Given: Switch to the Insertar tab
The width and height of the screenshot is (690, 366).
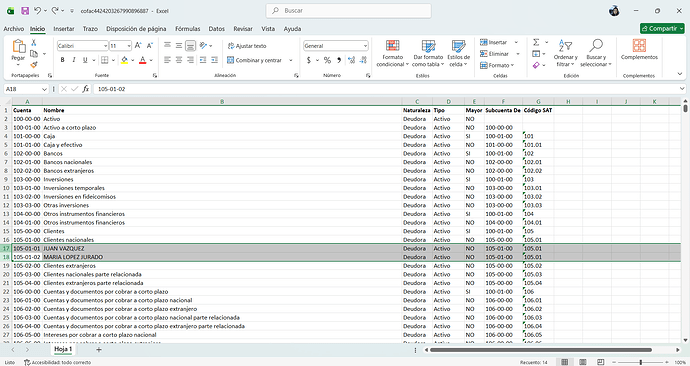Looking at the screenshot, I should tap(64, 29).
